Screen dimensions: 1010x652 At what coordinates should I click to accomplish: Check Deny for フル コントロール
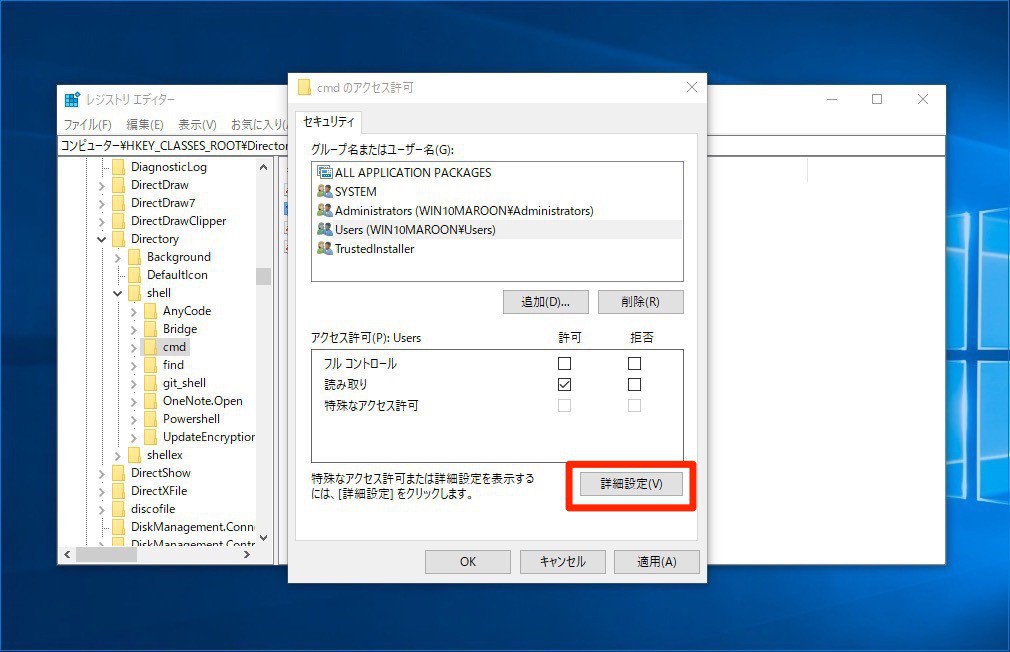tap(634, 363)
